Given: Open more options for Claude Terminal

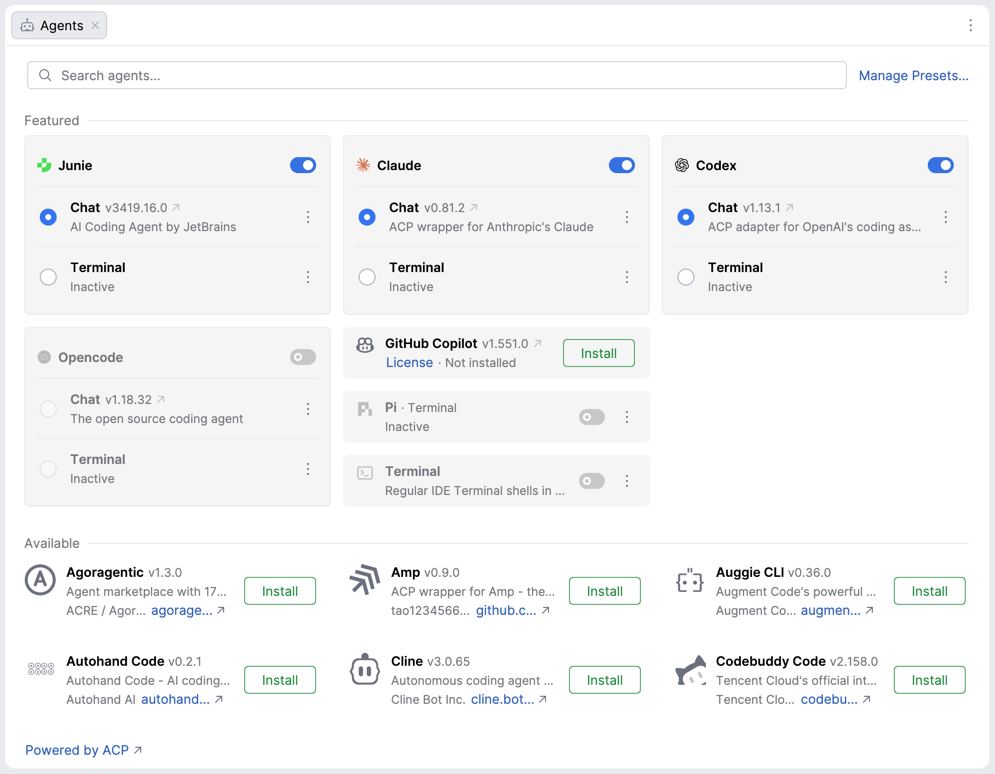Looking at the screenshot, I should click(627, 277).
